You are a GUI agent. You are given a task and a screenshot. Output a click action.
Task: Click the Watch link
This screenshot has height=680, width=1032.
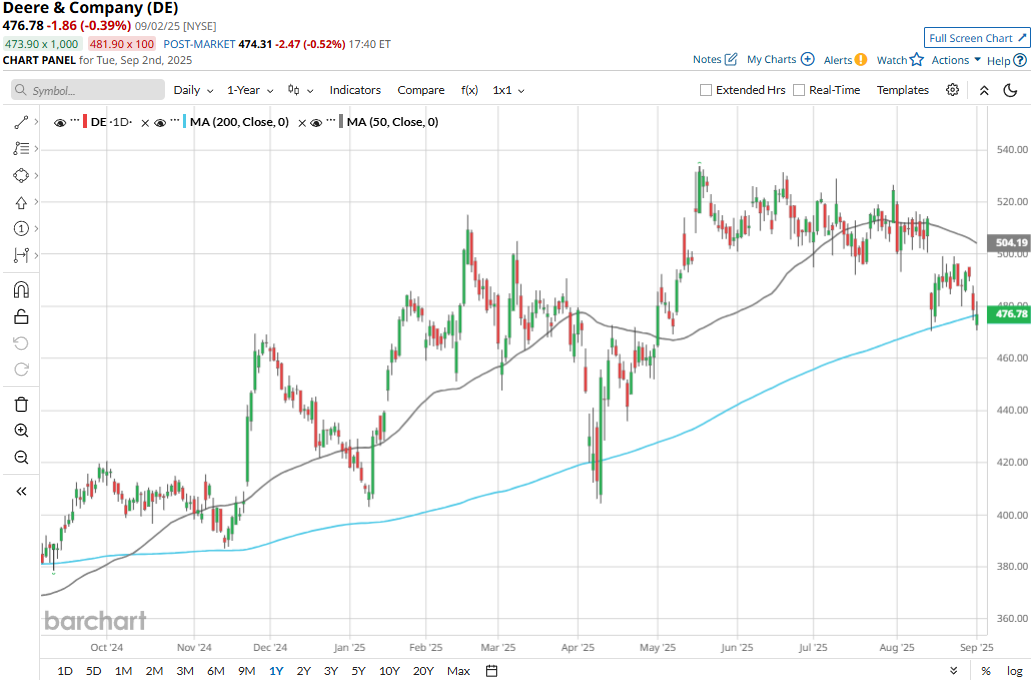click(892, 60)
